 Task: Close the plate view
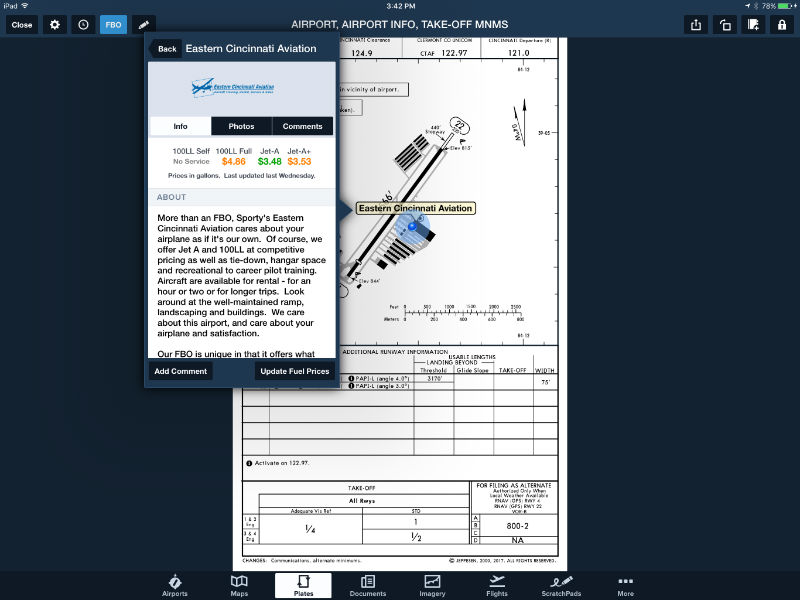pyautogui.click(x=22, y=24)
